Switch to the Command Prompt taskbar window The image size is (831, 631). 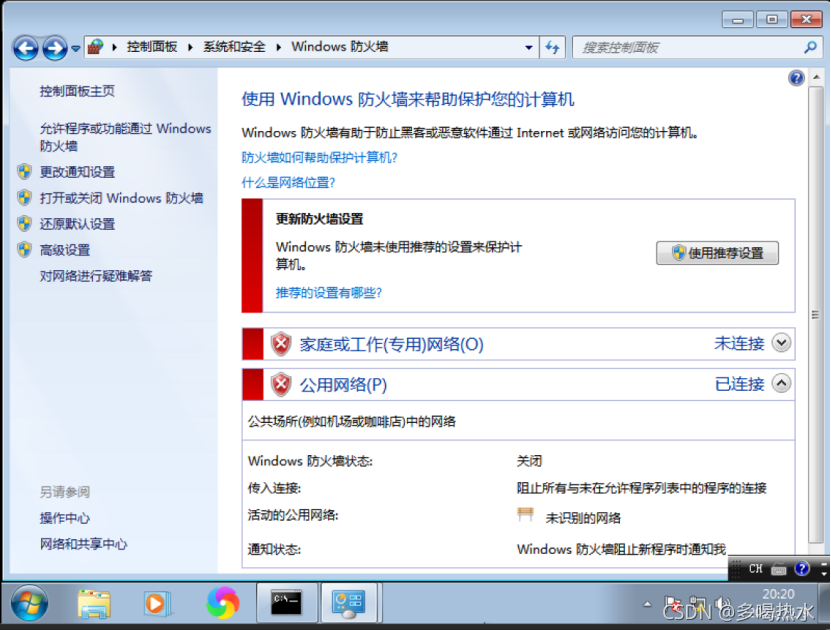pos(287,603)
